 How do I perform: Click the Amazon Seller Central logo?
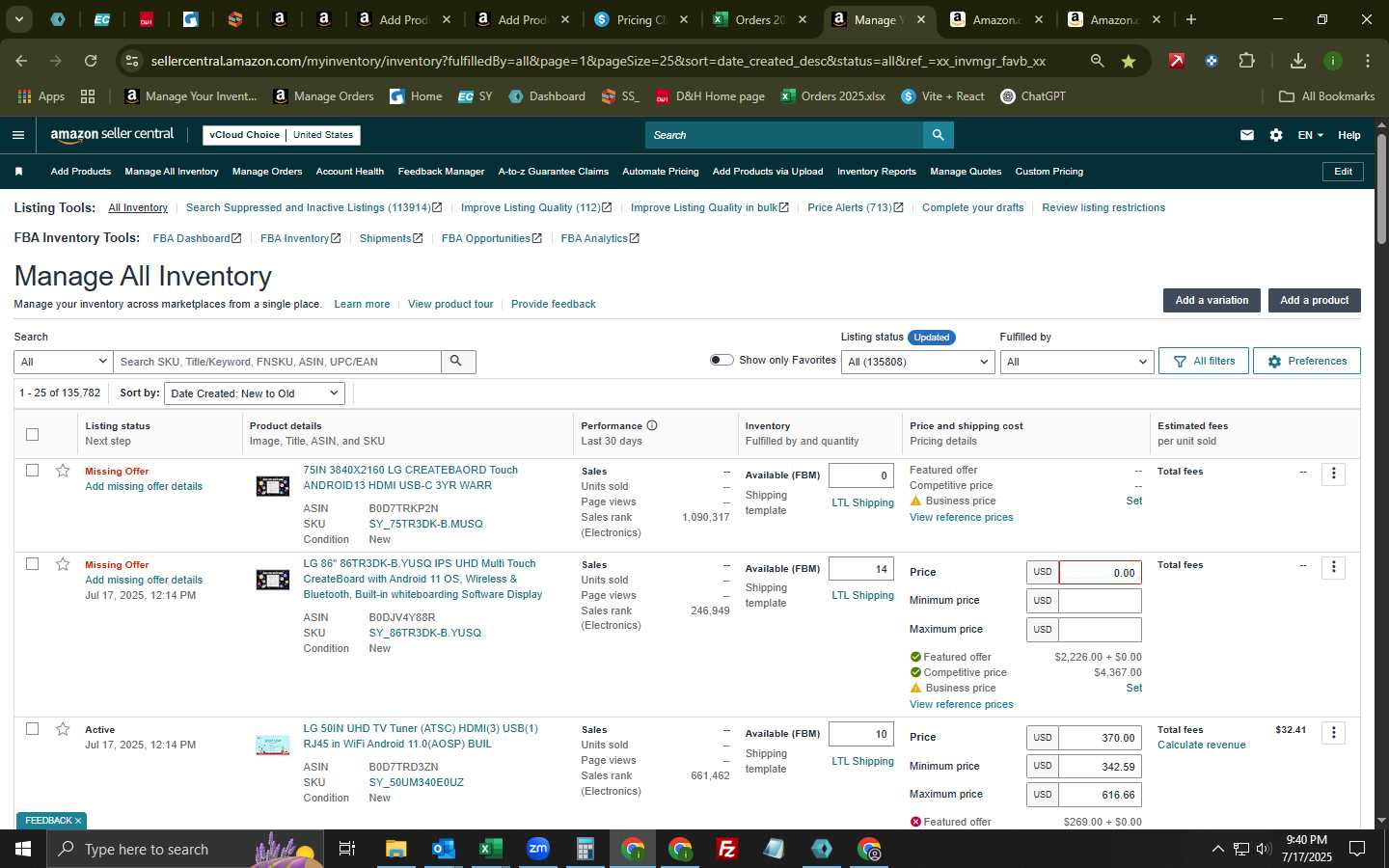(x=112, y=135)
